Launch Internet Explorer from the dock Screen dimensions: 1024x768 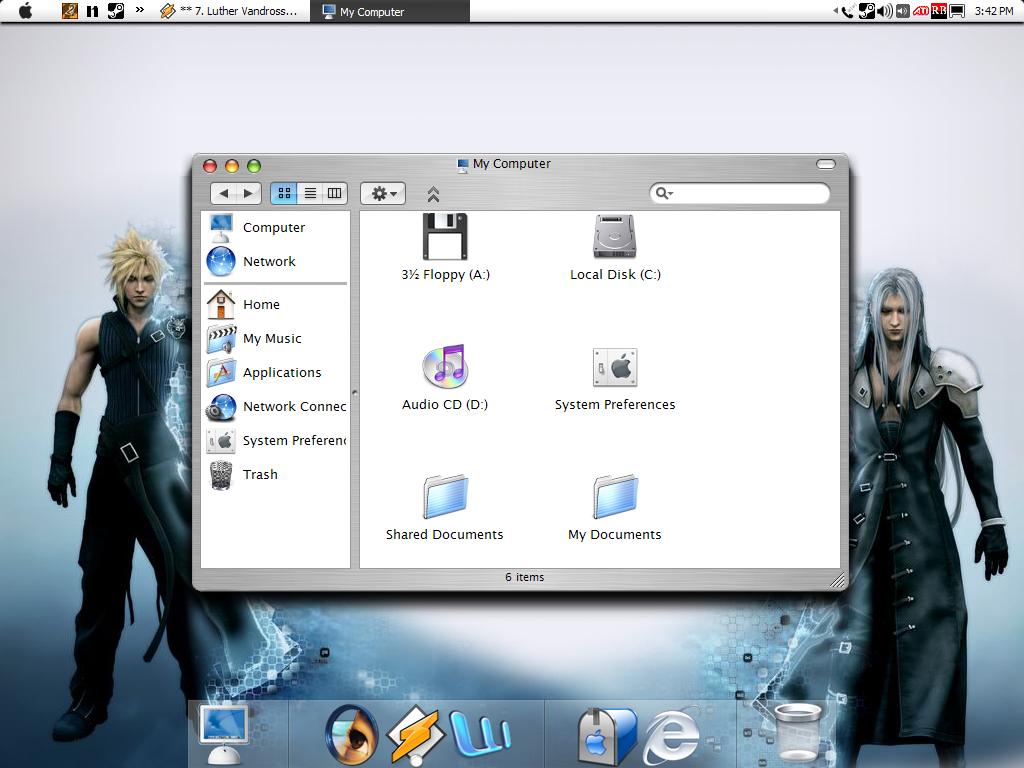[671, 736]
